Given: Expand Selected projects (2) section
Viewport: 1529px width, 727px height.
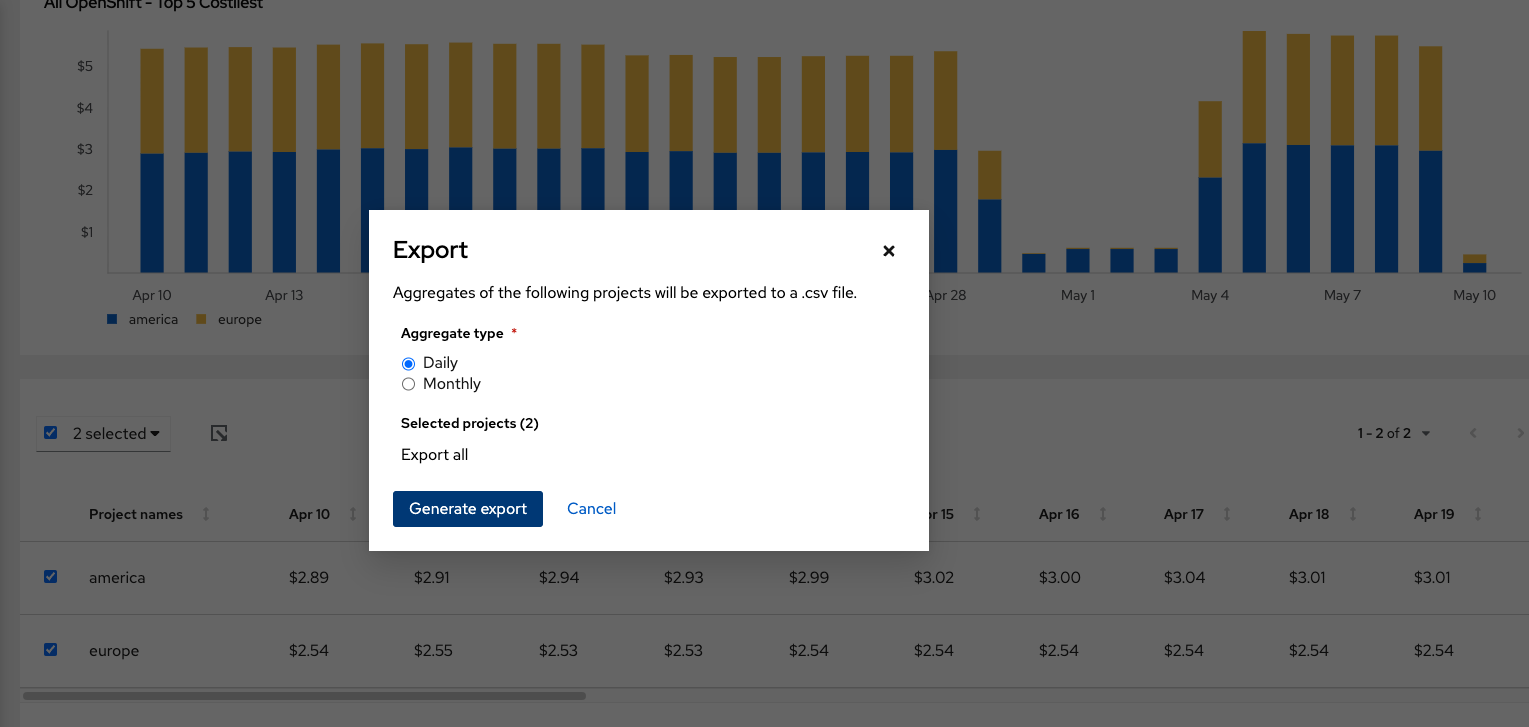Looking at the screenshot, I should pos(469,423).
